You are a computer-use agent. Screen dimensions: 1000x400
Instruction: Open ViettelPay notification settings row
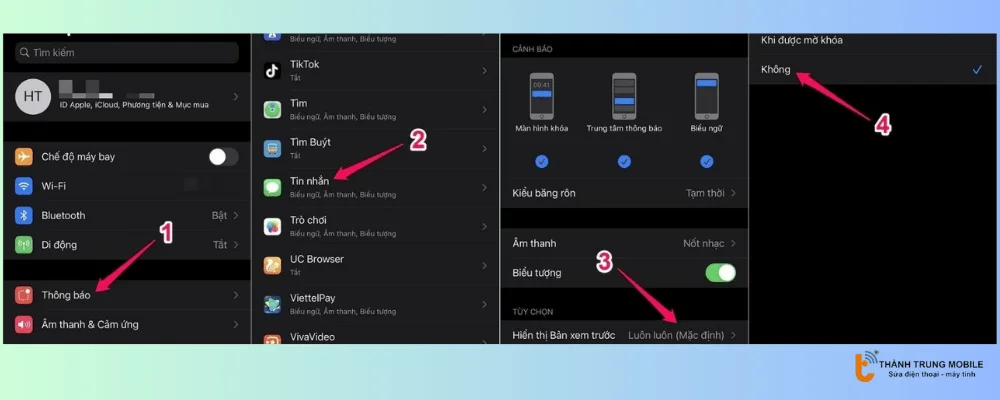pyautogui.click(x=375, y=304)
